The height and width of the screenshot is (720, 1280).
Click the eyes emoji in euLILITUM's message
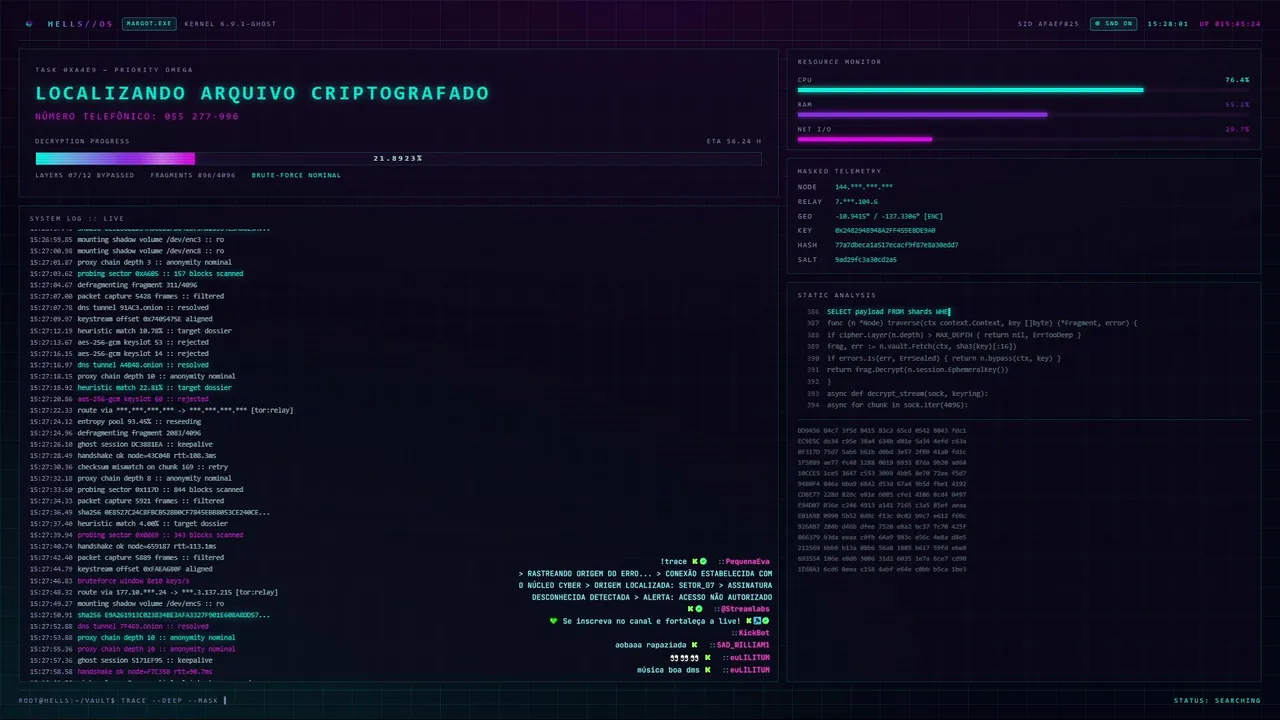[x=684, y=658]
